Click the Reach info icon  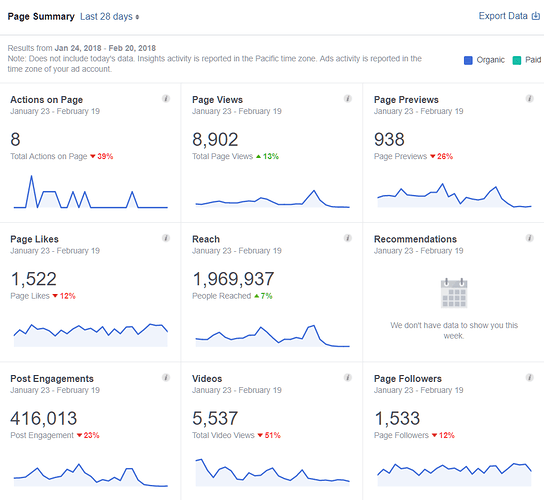[x=348, y=238]
